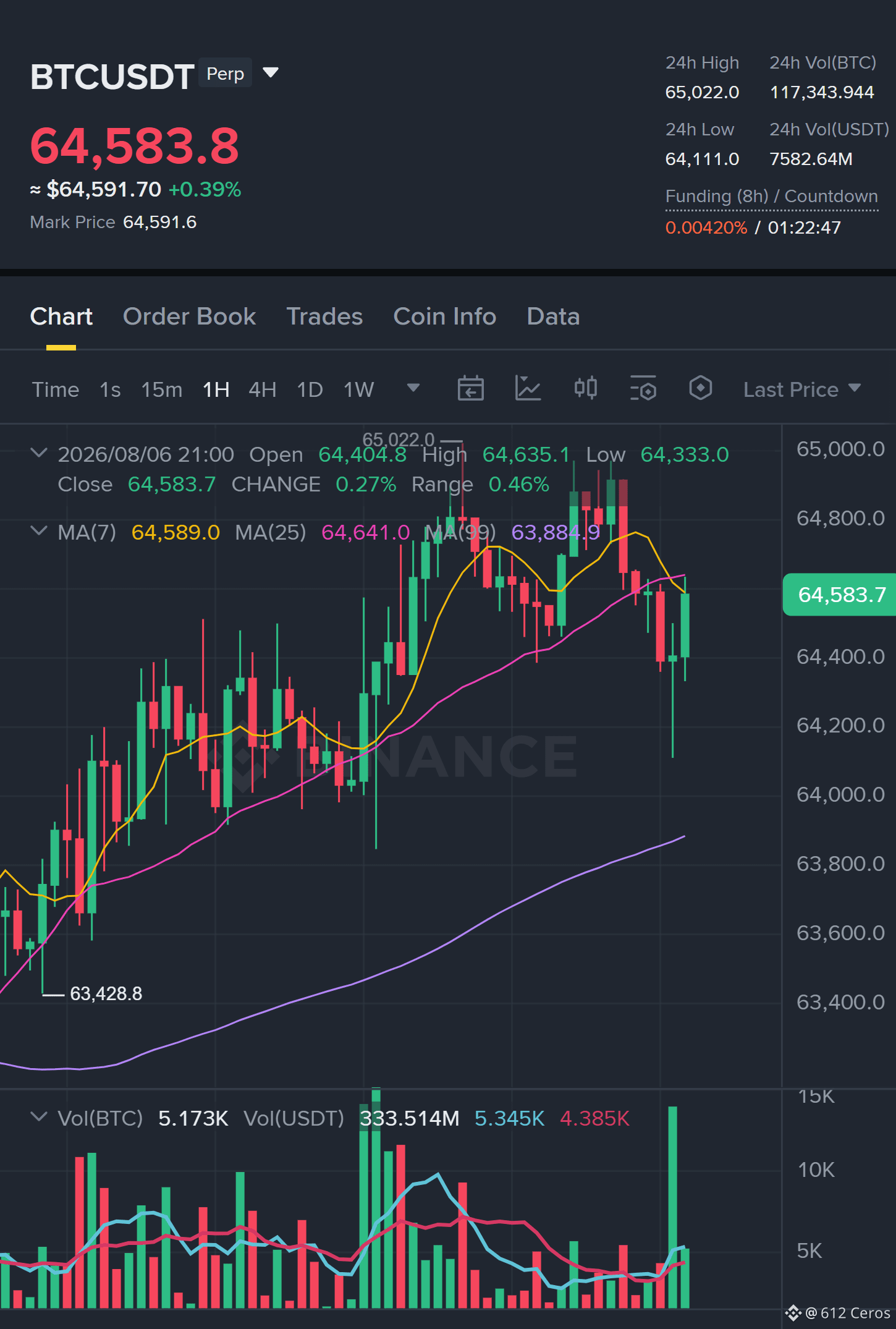Tap the +0.39% change percentage

(x=205, y=189)
